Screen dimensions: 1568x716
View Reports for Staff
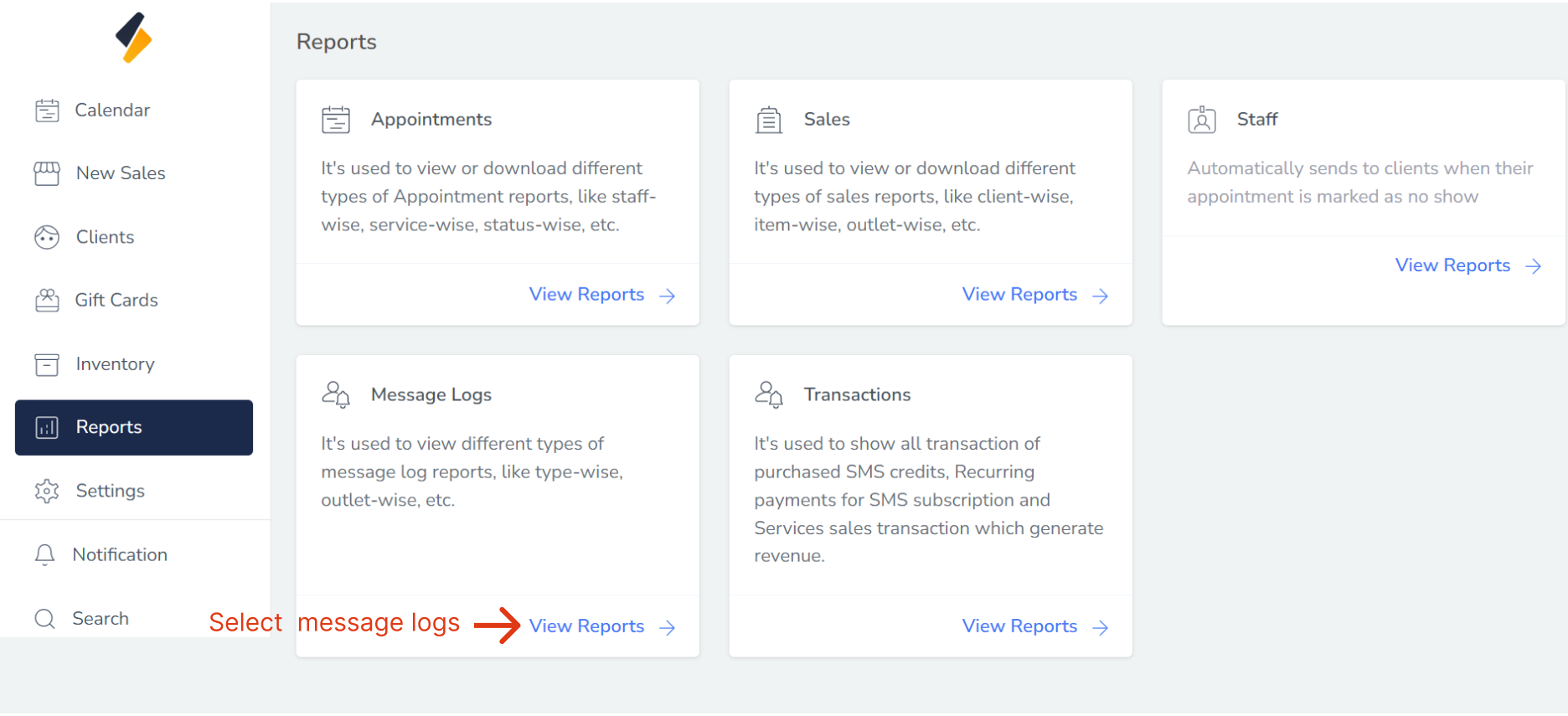(x=1452, y=265)
